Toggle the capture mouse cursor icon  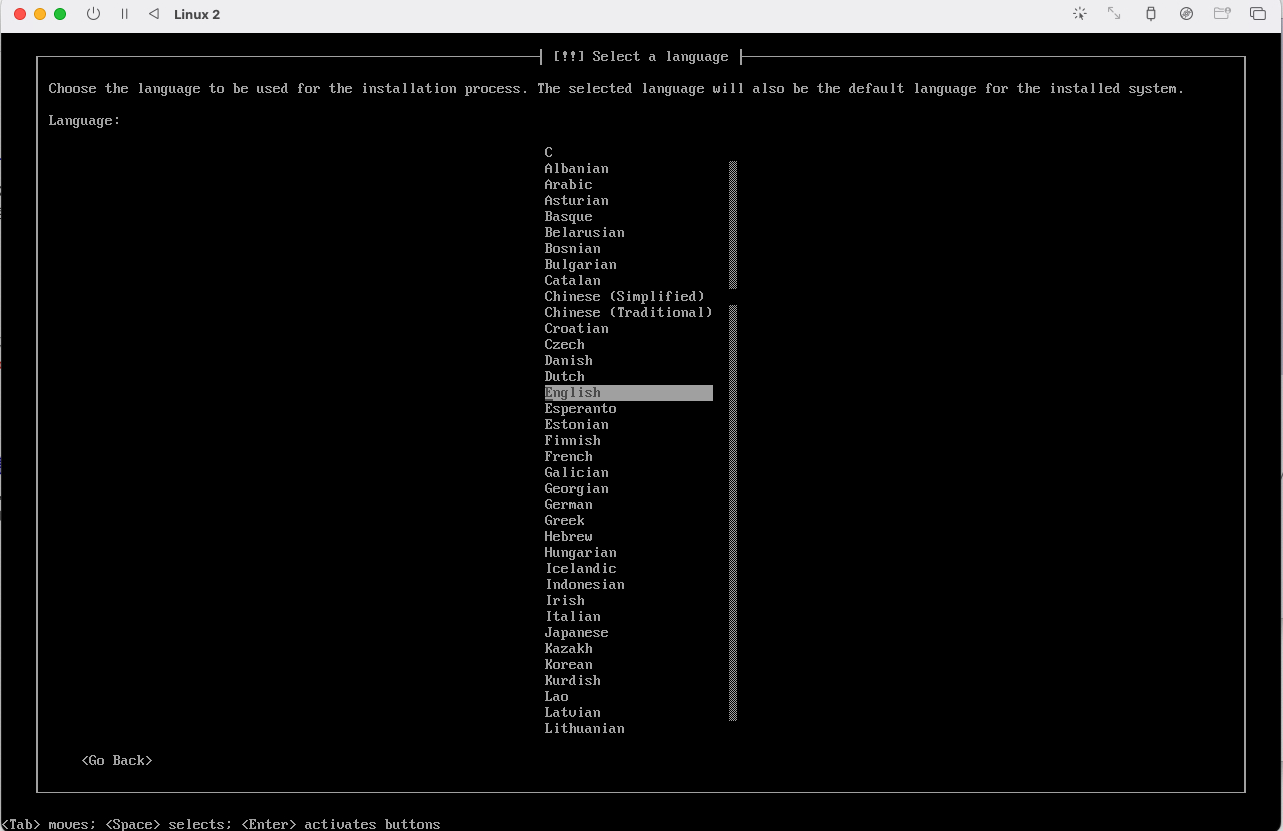[x=1079, y=14]
